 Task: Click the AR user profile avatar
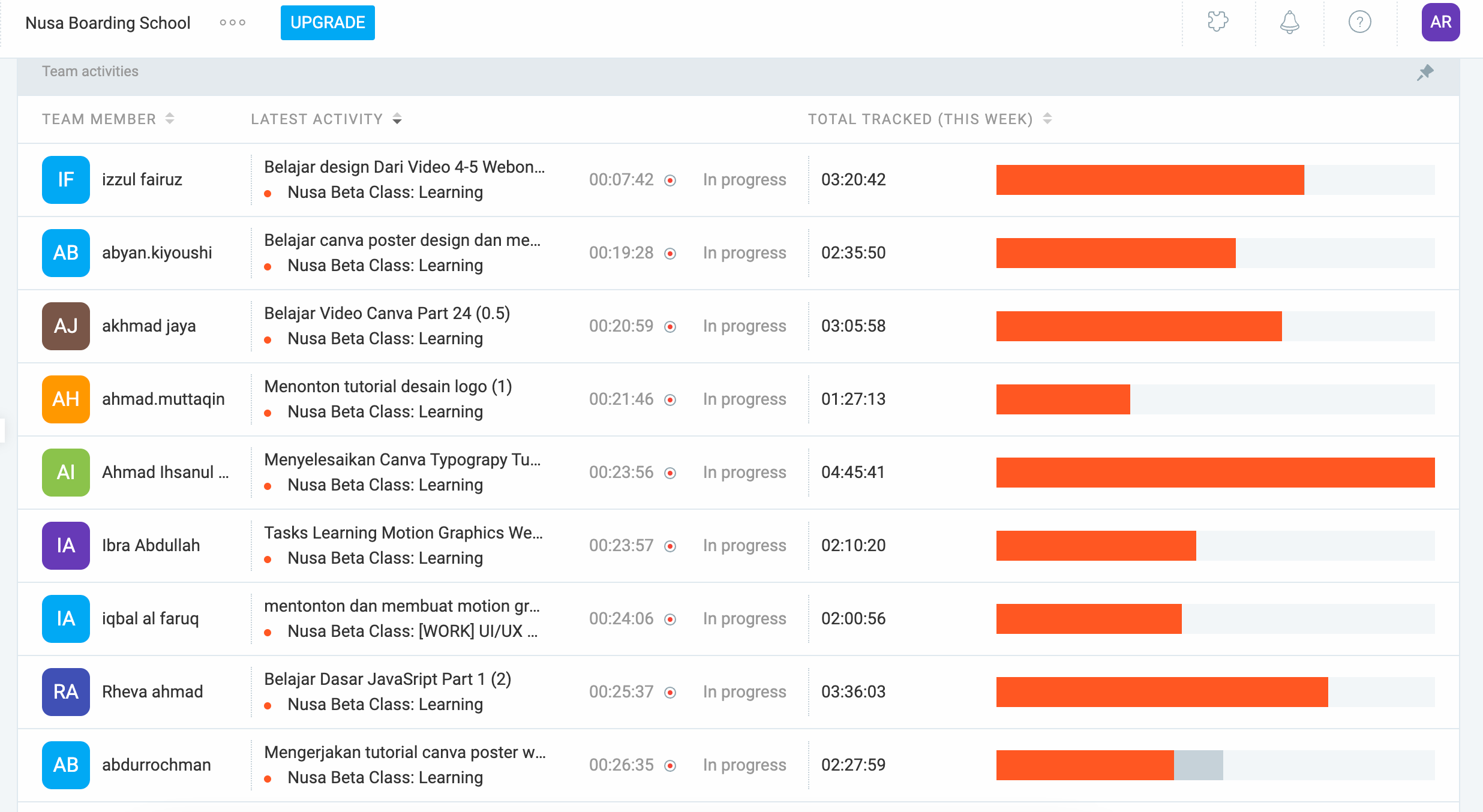click(1440, 22)
